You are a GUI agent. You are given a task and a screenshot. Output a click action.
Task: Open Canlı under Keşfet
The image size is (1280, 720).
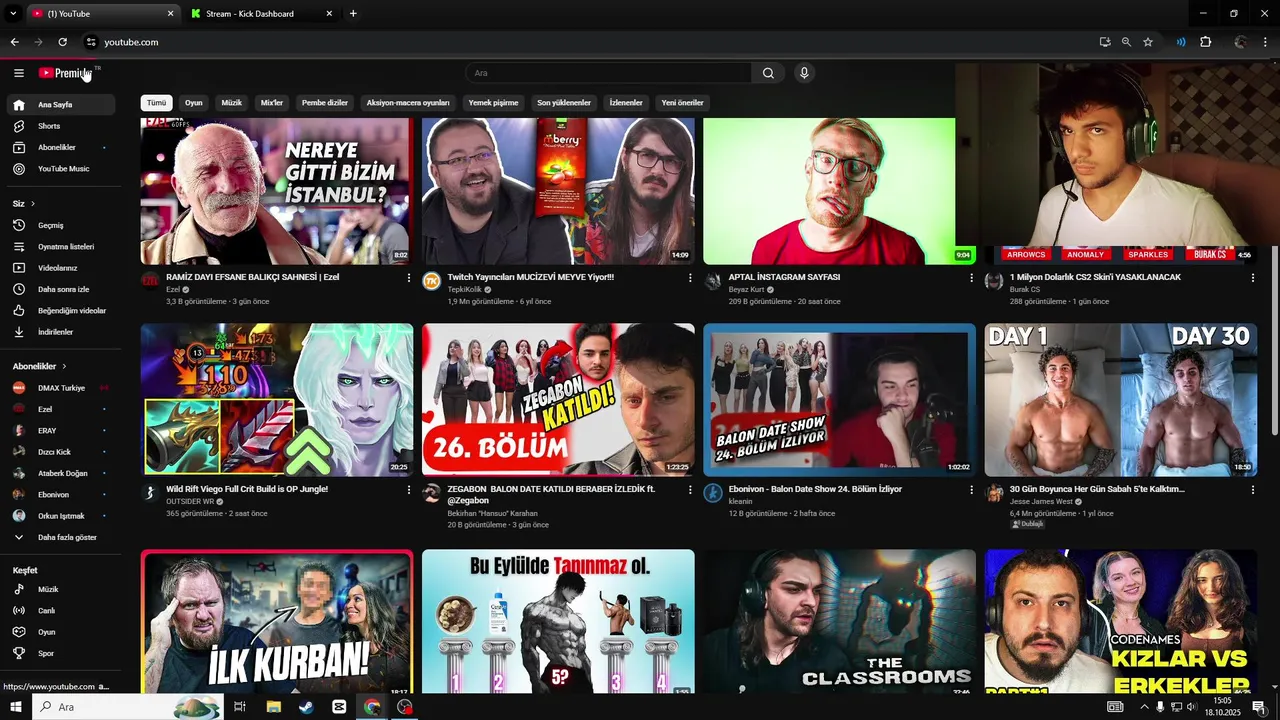[x=60, y=611]
